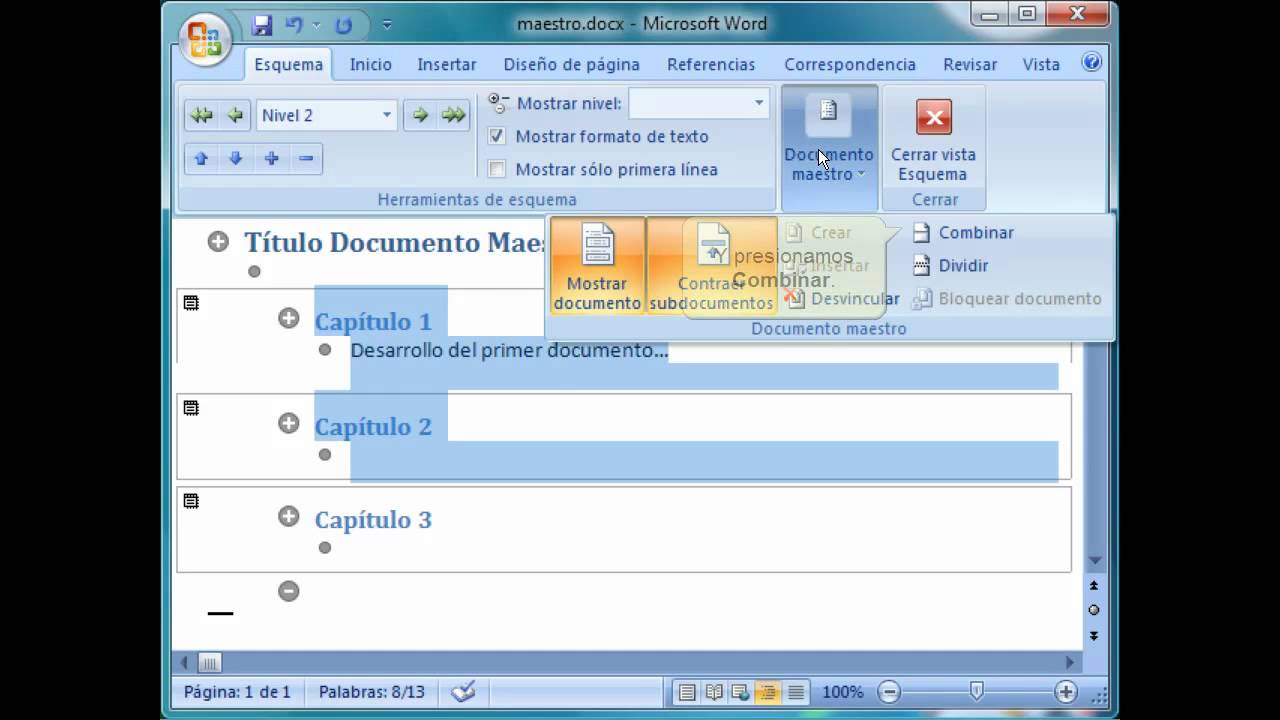The width and height of the screenshot is (1280, 720).
Task: Open the Insertar ribbon tab
Action: pyautogui.click(x=446, y=64)
